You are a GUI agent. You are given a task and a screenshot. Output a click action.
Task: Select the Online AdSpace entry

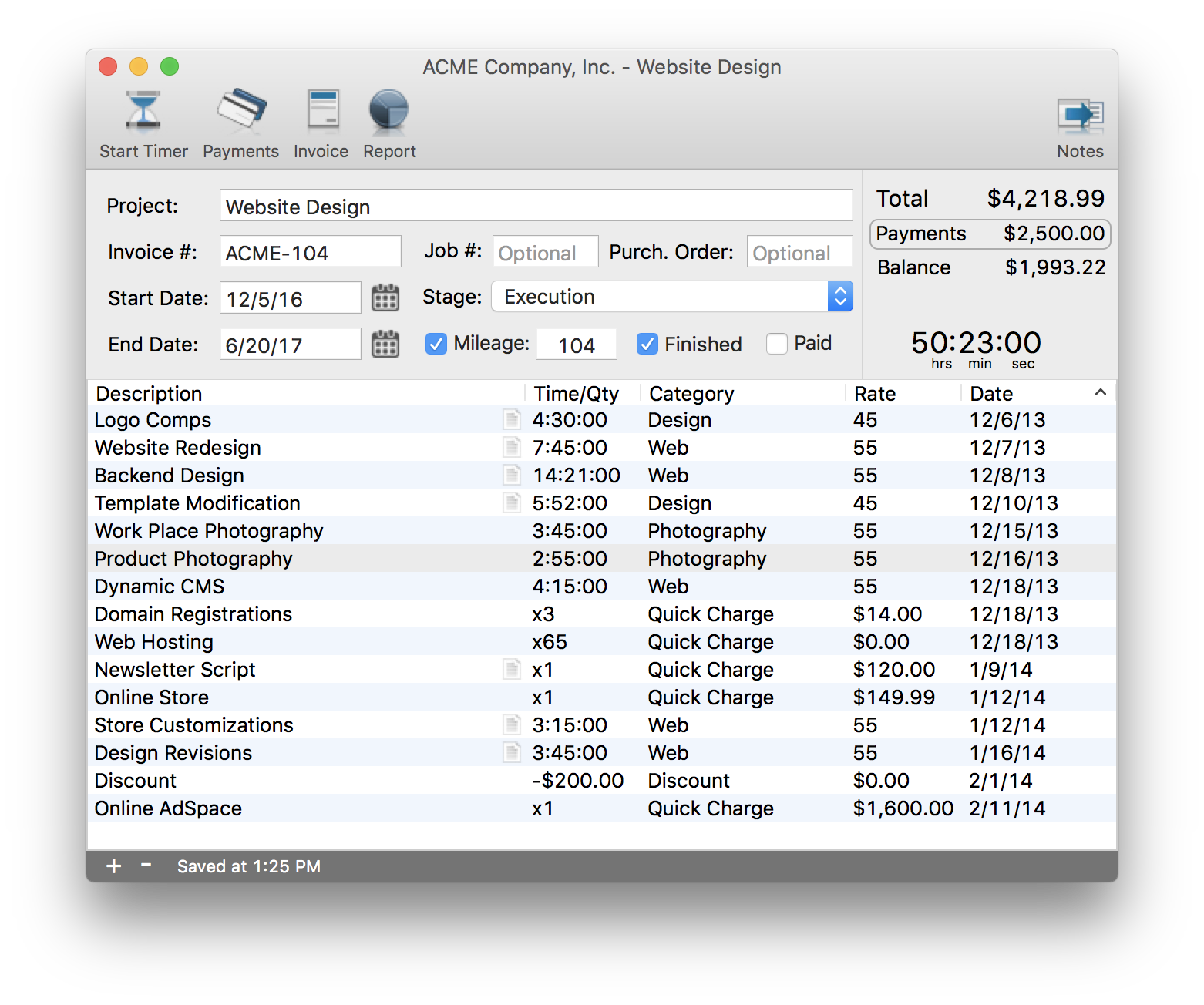point(601,808)
